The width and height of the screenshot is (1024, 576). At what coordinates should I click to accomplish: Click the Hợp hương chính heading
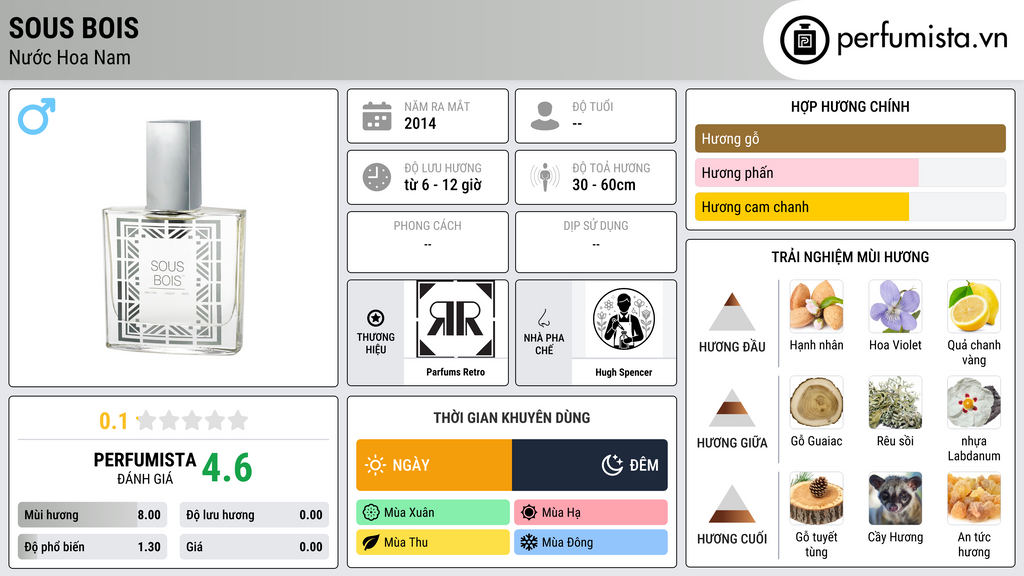[x=850, y=106]
